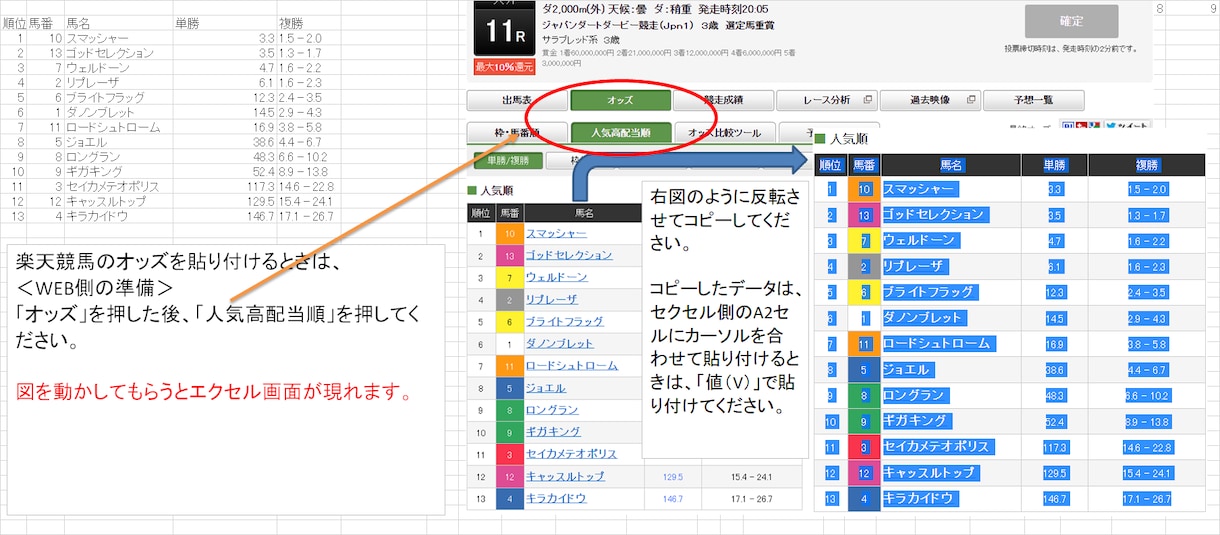Click highlighted 14.6 - 22.8 in right table
The image size is (1220, 535).
click(1147, 446)
